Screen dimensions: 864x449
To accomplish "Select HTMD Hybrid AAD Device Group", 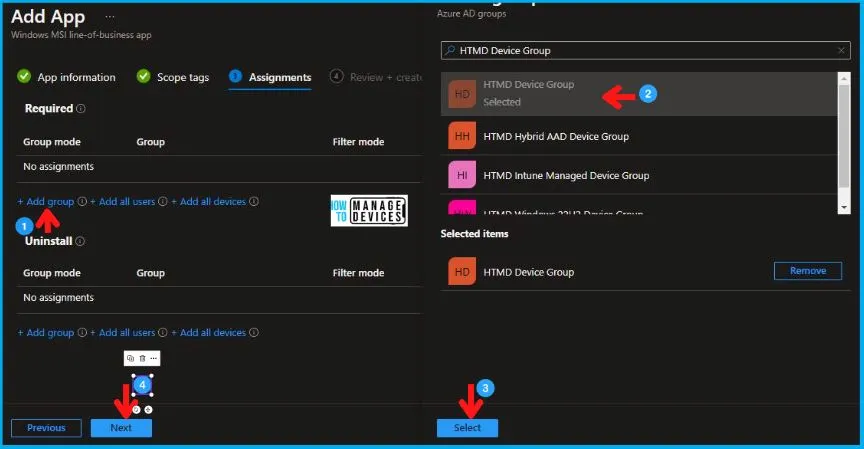I will pos(639,136).
